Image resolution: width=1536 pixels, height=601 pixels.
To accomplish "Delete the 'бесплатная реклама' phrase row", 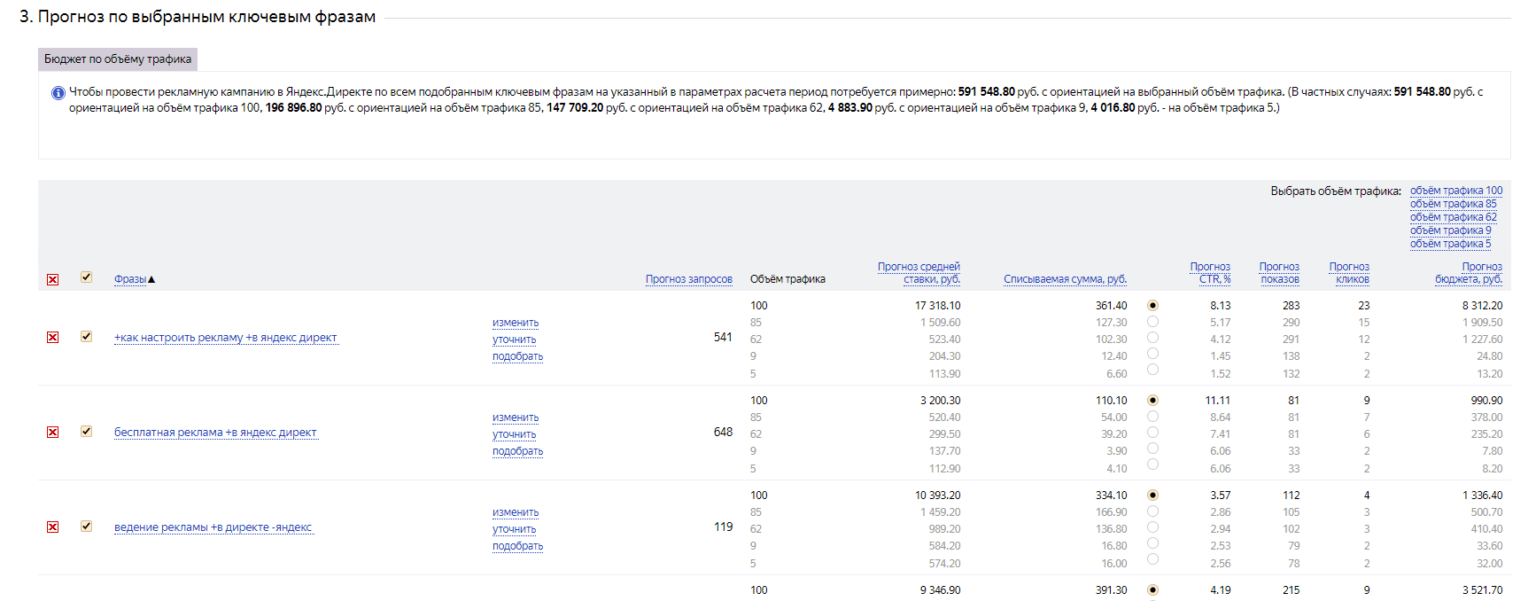I will (53, 432).
